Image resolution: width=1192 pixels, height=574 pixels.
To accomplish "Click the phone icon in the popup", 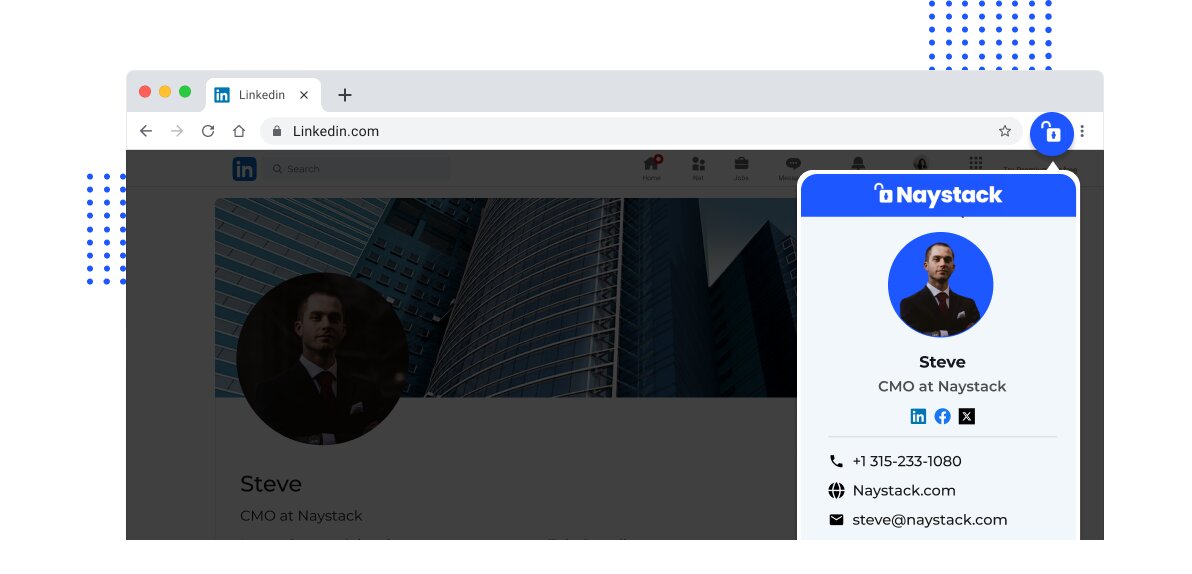I will click(836, 461).
